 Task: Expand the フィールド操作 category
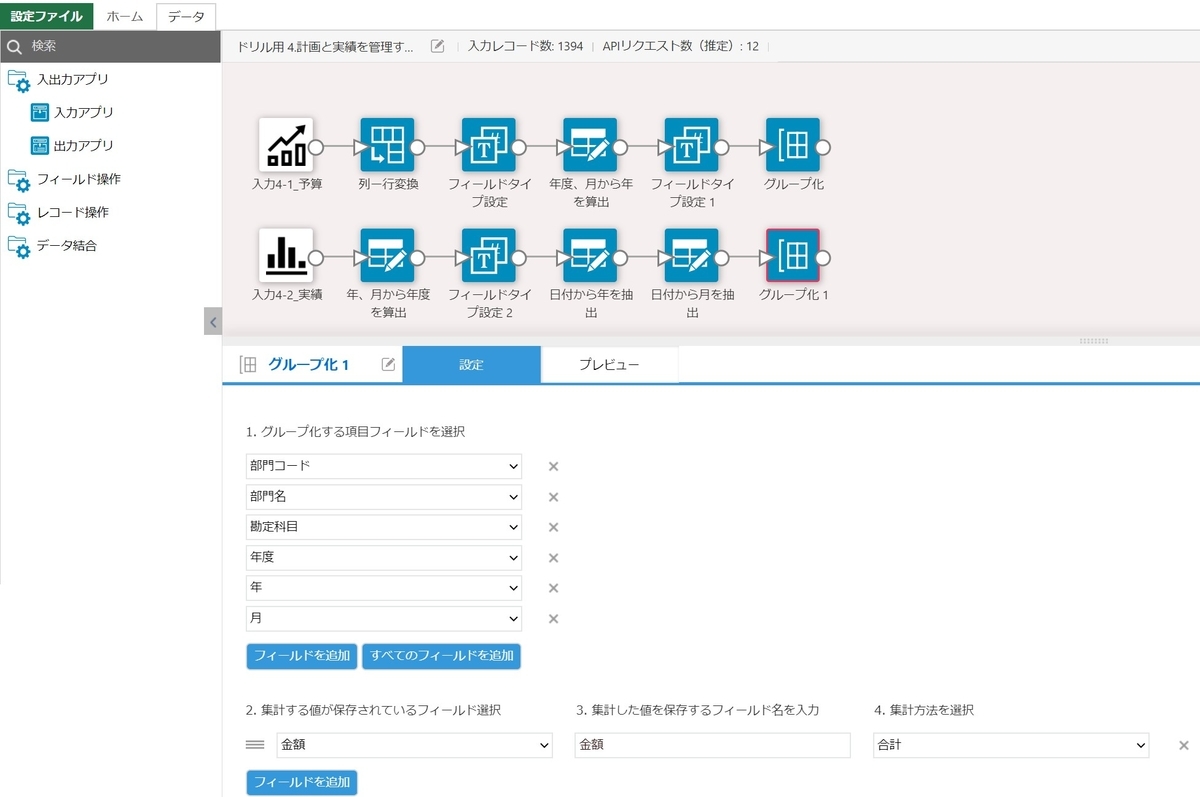64,179
